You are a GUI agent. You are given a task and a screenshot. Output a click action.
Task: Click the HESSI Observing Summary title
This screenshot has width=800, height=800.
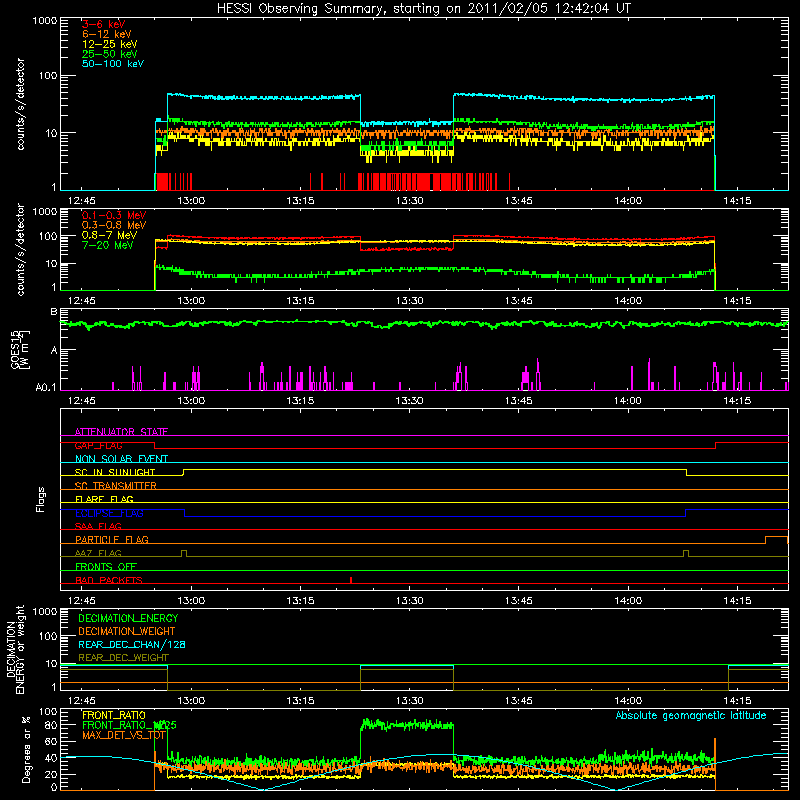[423, 8]
